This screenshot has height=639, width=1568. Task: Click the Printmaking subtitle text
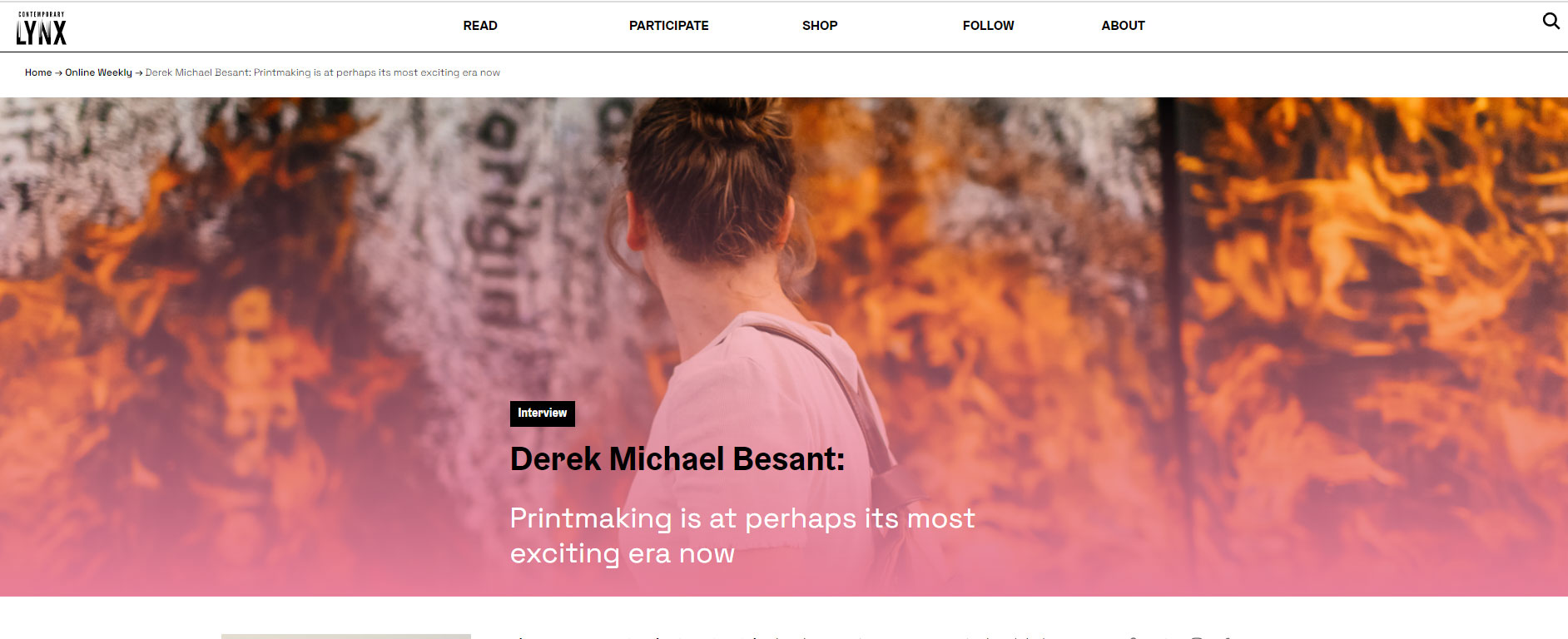pos(742,536)
